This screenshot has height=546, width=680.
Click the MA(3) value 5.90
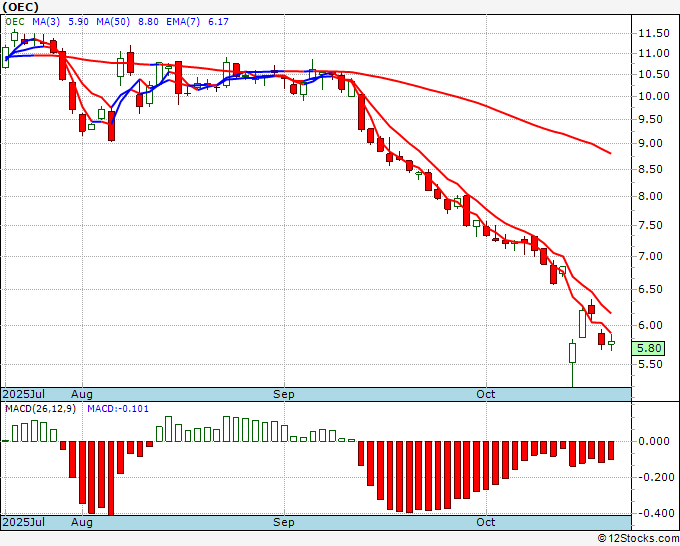(x=78, y=22)
